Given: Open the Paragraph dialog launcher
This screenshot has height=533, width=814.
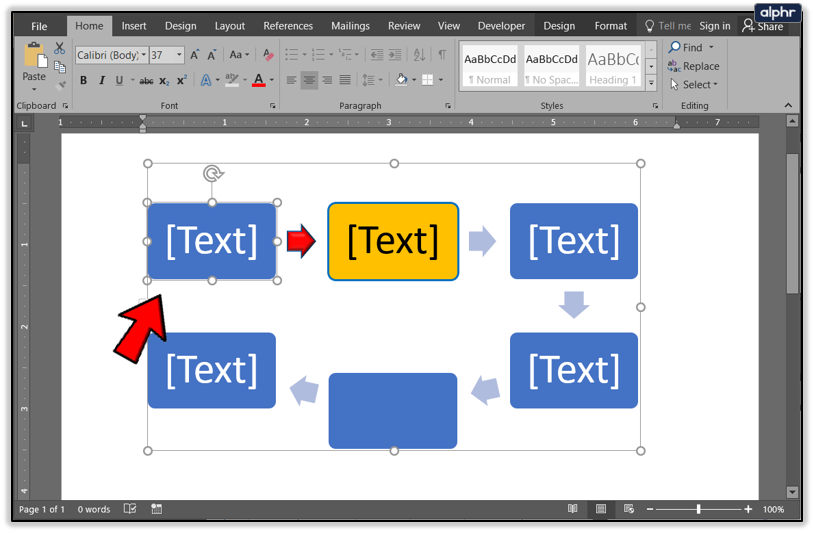Looking at the screenshot, I should tap(447, 106).
